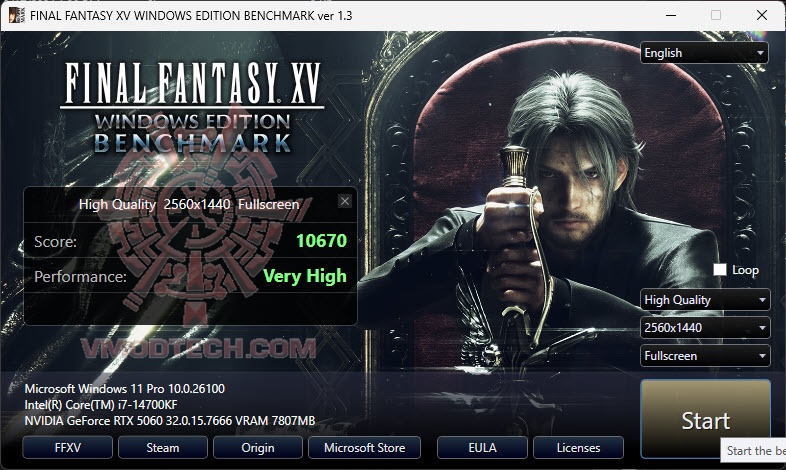Open the High Quality preset dropdown
This screenshot has height=470, width=786.
click(x=705, y=300)
